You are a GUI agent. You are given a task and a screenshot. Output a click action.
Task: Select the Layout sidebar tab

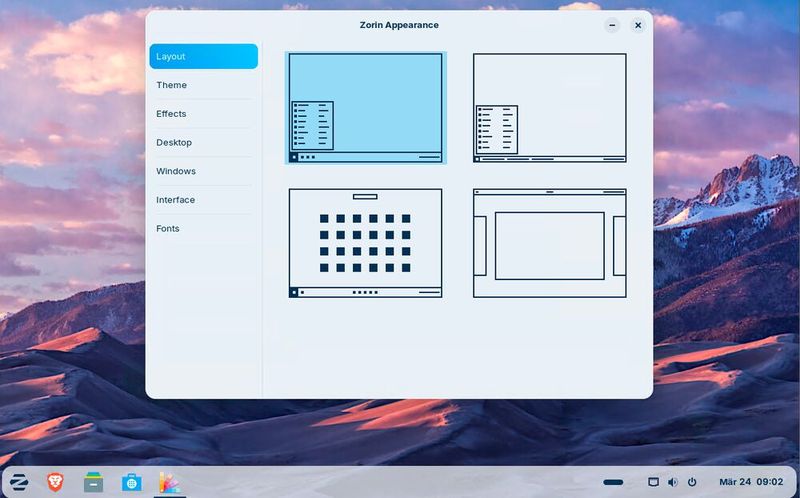click(204, 56)
